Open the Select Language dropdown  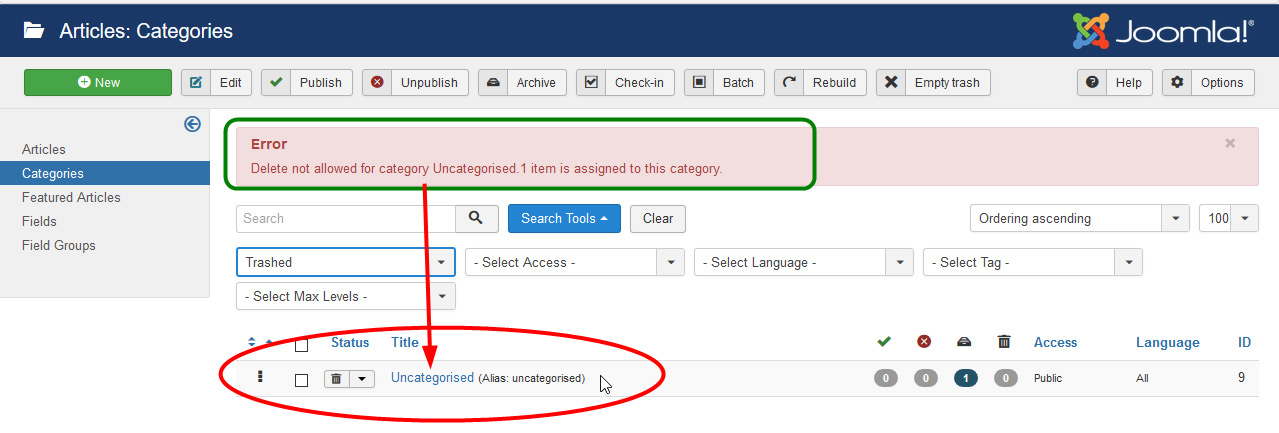click(x=804, y=262)
